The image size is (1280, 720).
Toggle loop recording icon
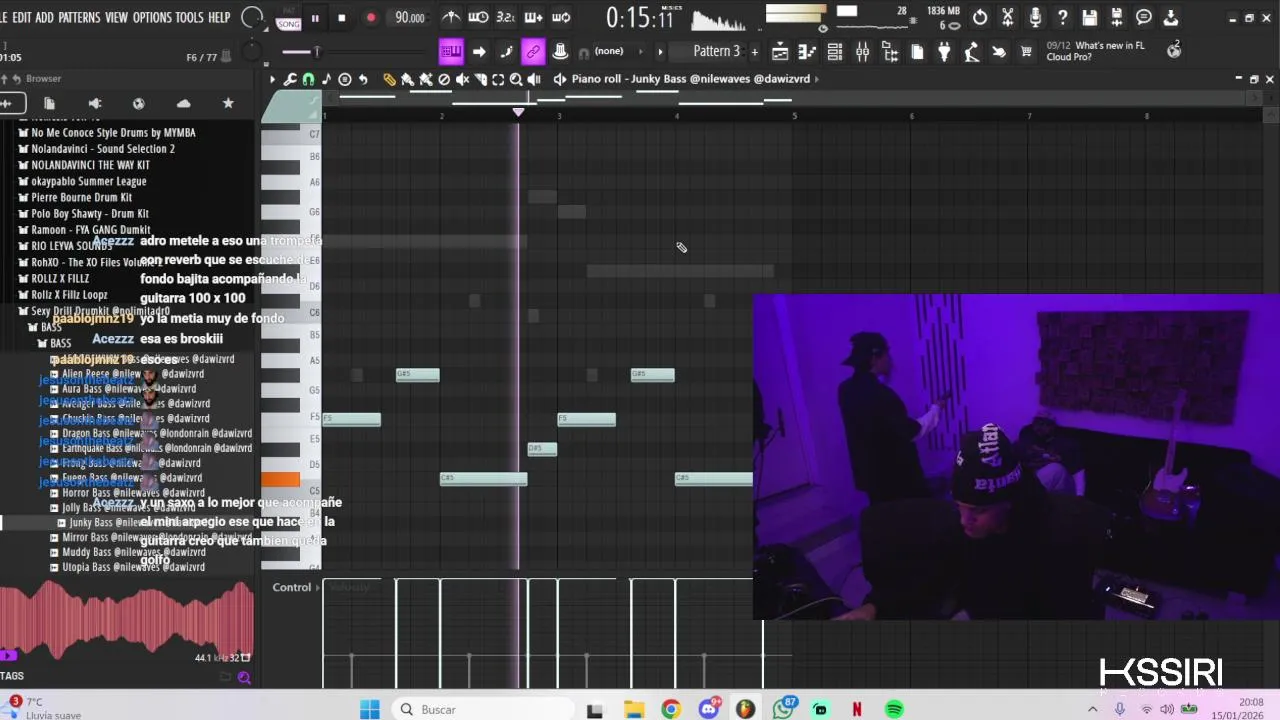point(561,18)
